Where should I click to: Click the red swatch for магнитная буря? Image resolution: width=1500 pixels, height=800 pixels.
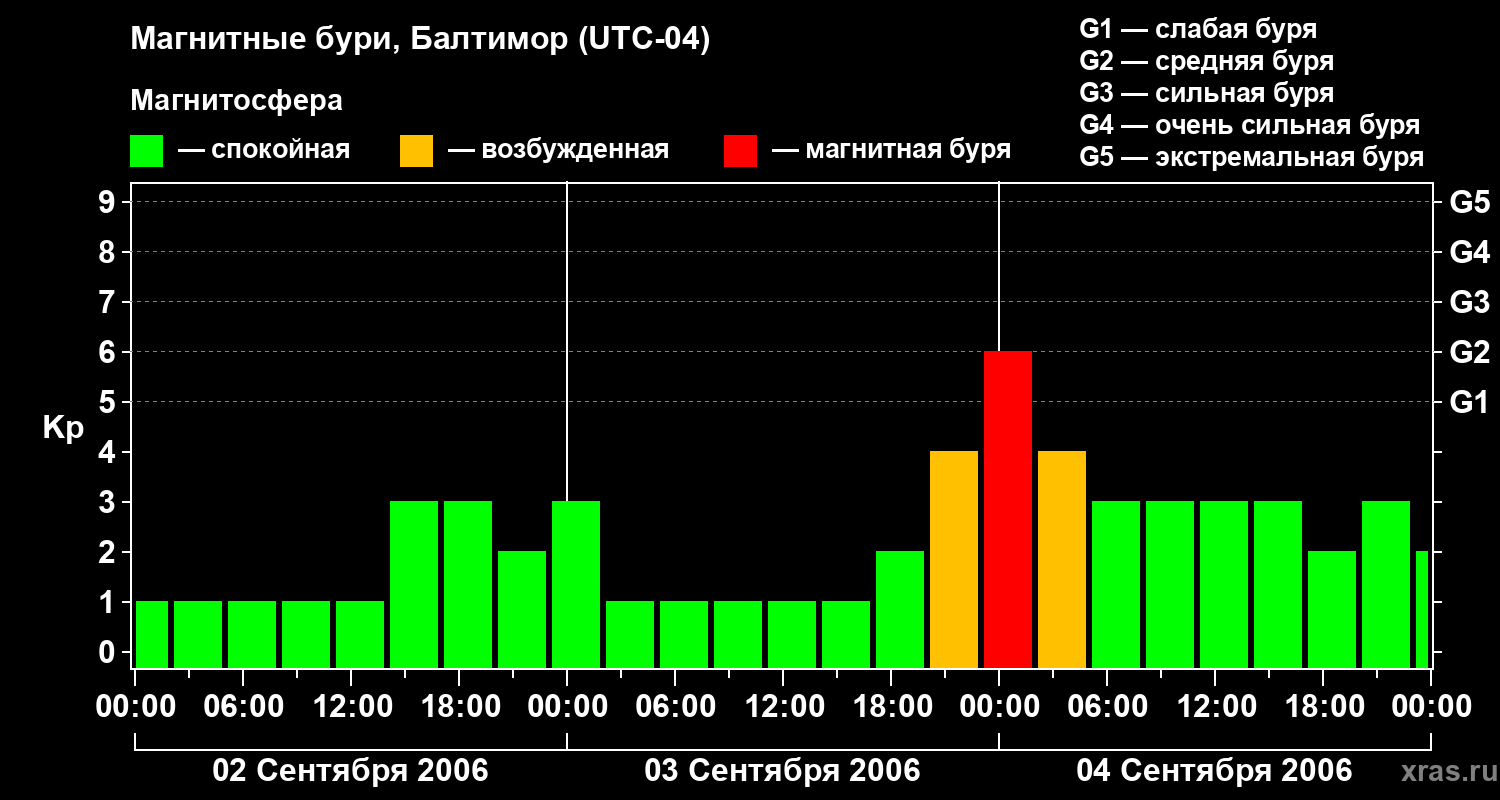(x=740, y=151)
